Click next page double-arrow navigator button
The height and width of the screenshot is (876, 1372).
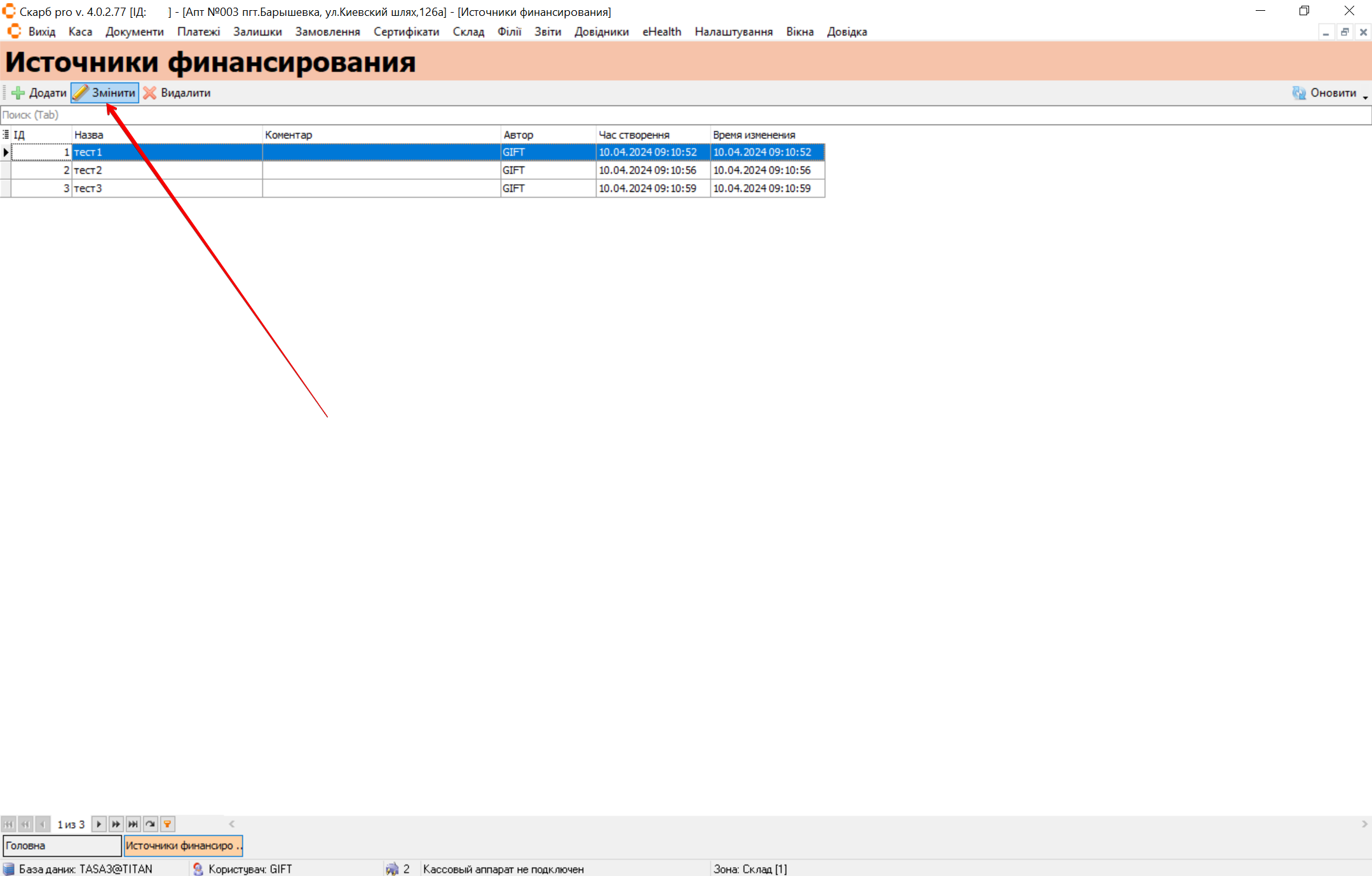[x=116, y=824]
